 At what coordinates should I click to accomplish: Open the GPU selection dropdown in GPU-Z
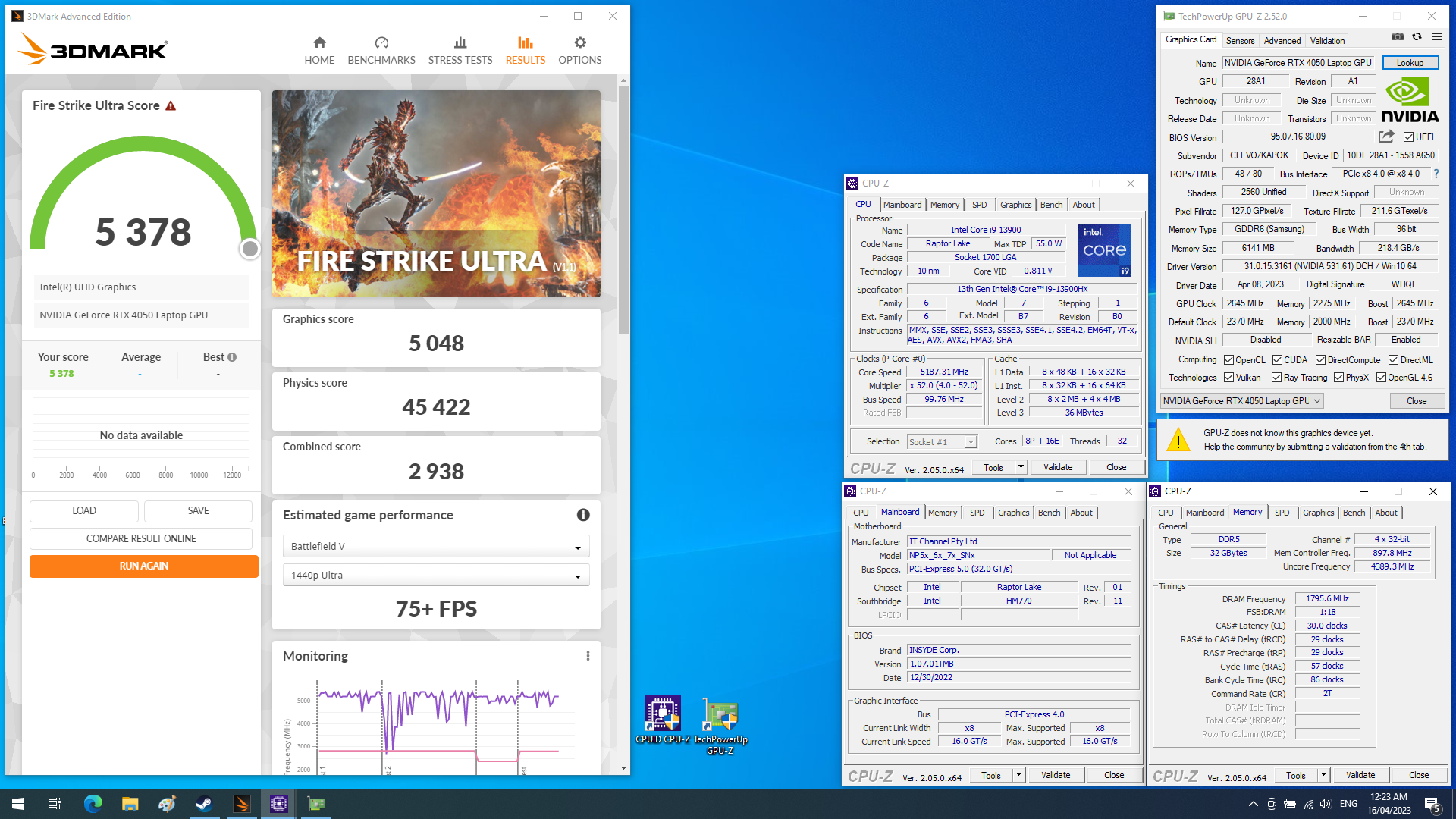(1242, 401)
